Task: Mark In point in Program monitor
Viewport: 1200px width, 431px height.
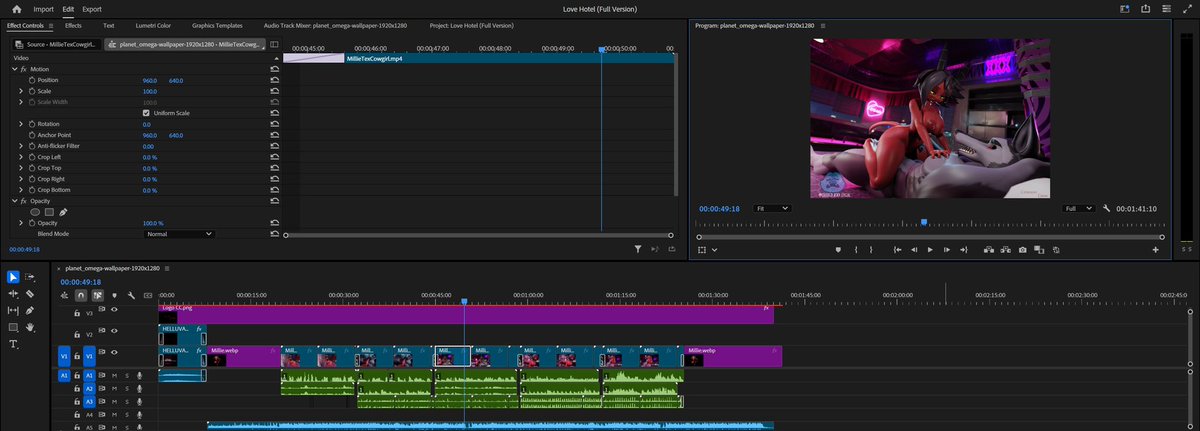Action: (x=854, y=249)
